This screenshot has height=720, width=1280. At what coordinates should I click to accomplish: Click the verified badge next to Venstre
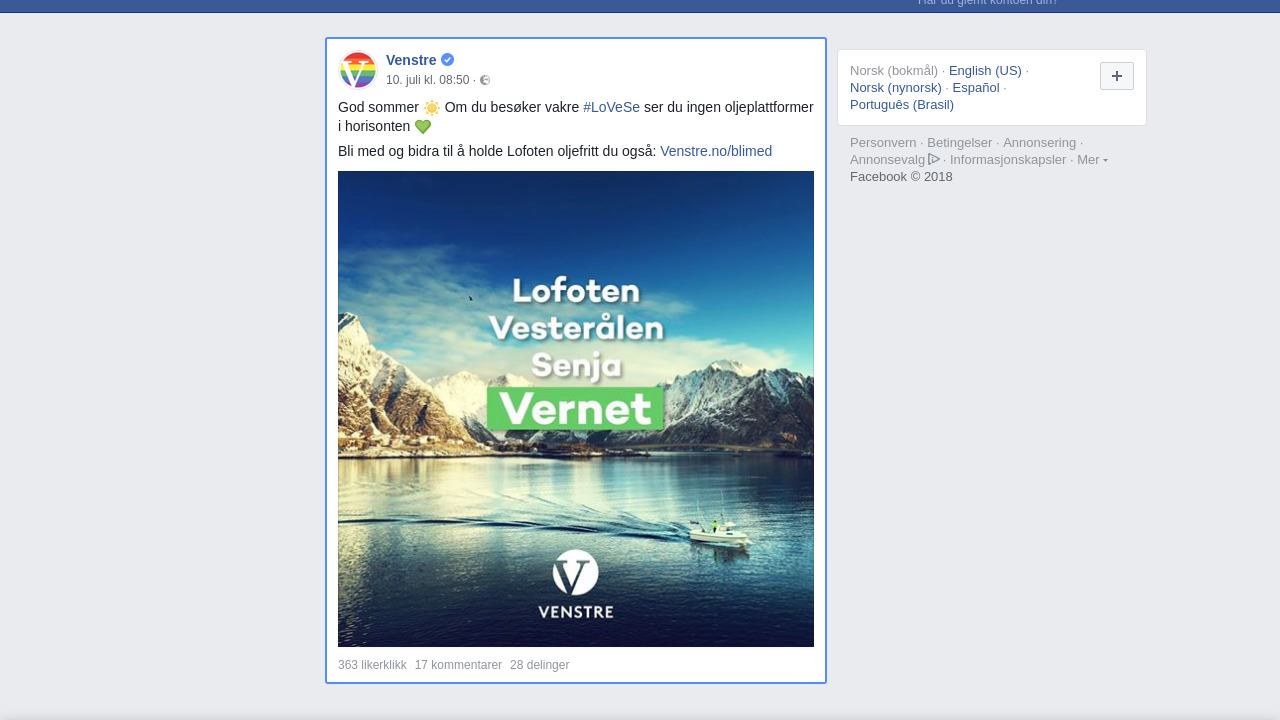448,60
